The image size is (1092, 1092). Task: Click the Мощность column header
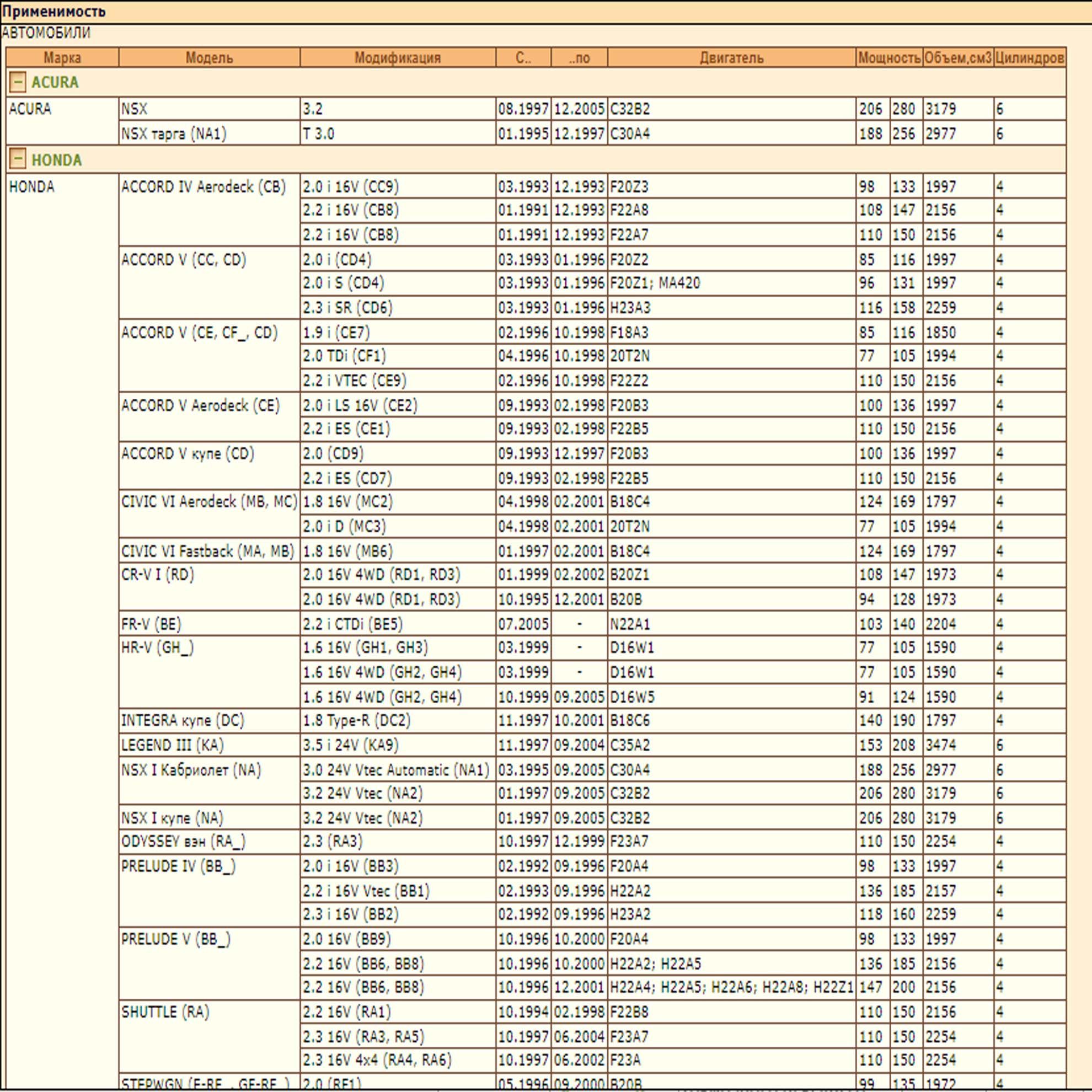(x=889, y=58)
